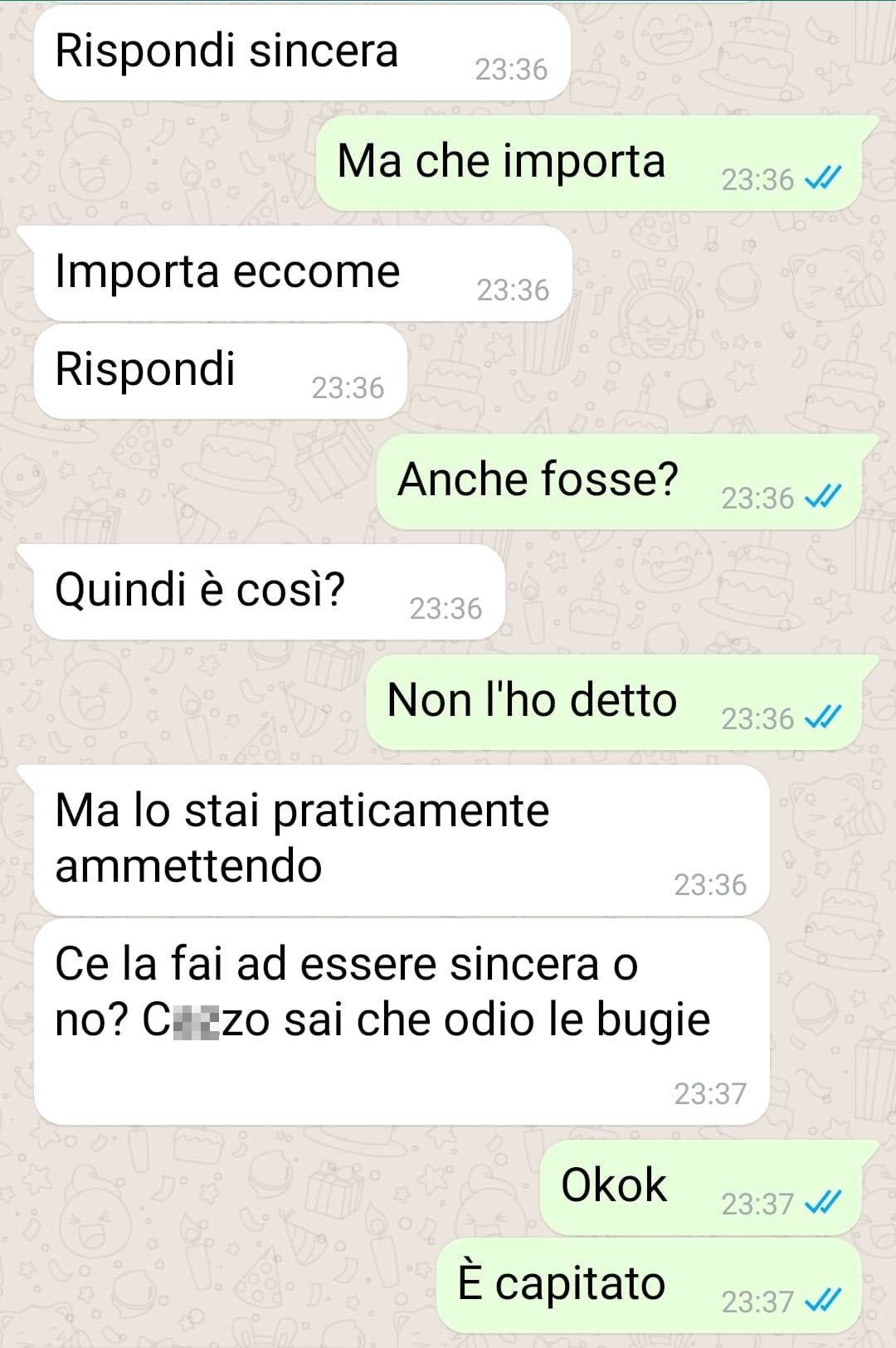The width and height of the screenshot is (896, 1348).
Task: Tap the read ticks next to "Okok"
Action: pyautogui.click(x=824, y=1202)
